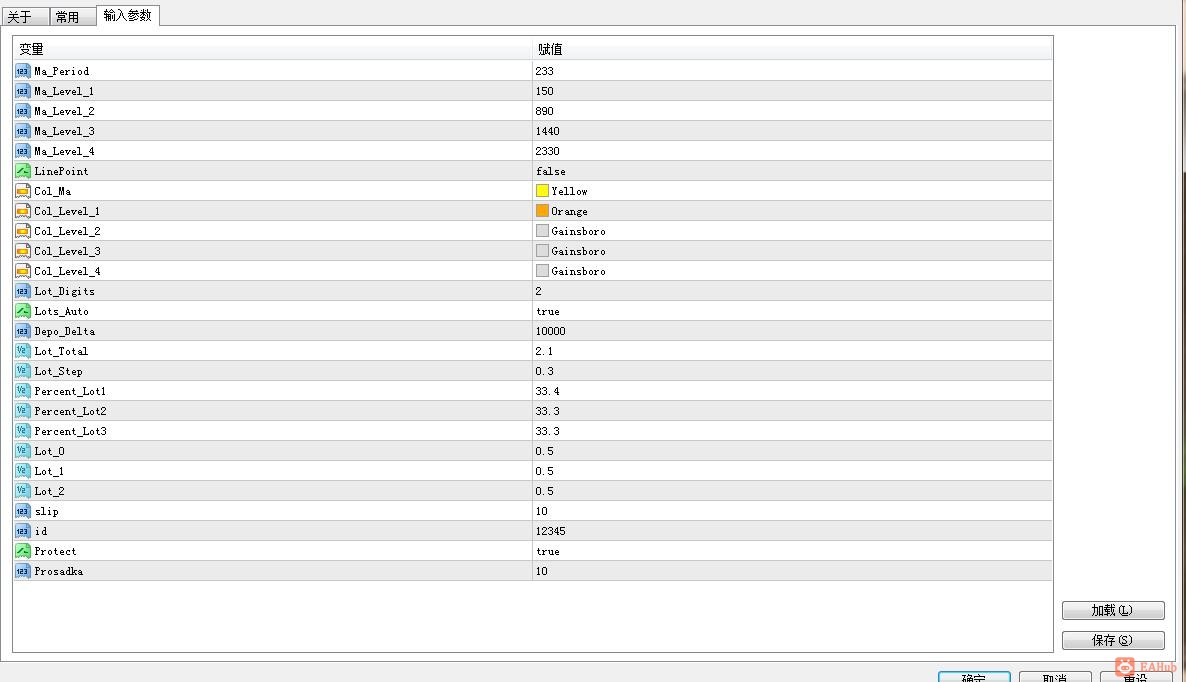
Task: Select the Ma_Period variable name
Action: click(x=61, y=71)
